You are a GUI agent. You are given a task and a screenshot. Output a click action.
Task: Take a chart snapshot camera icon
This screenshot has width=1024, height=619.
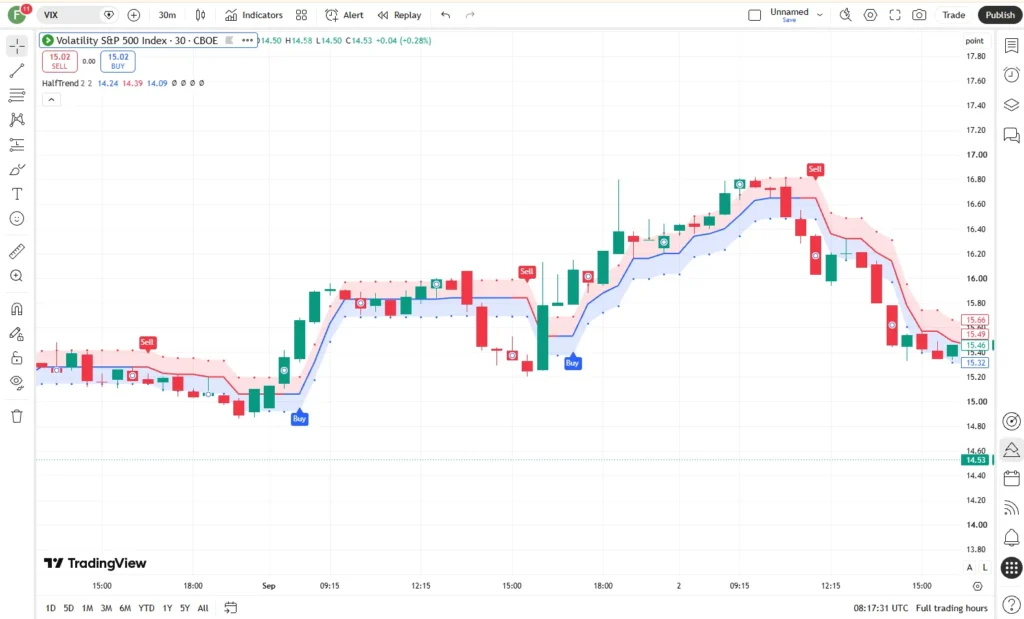click(x=919, y=15)
